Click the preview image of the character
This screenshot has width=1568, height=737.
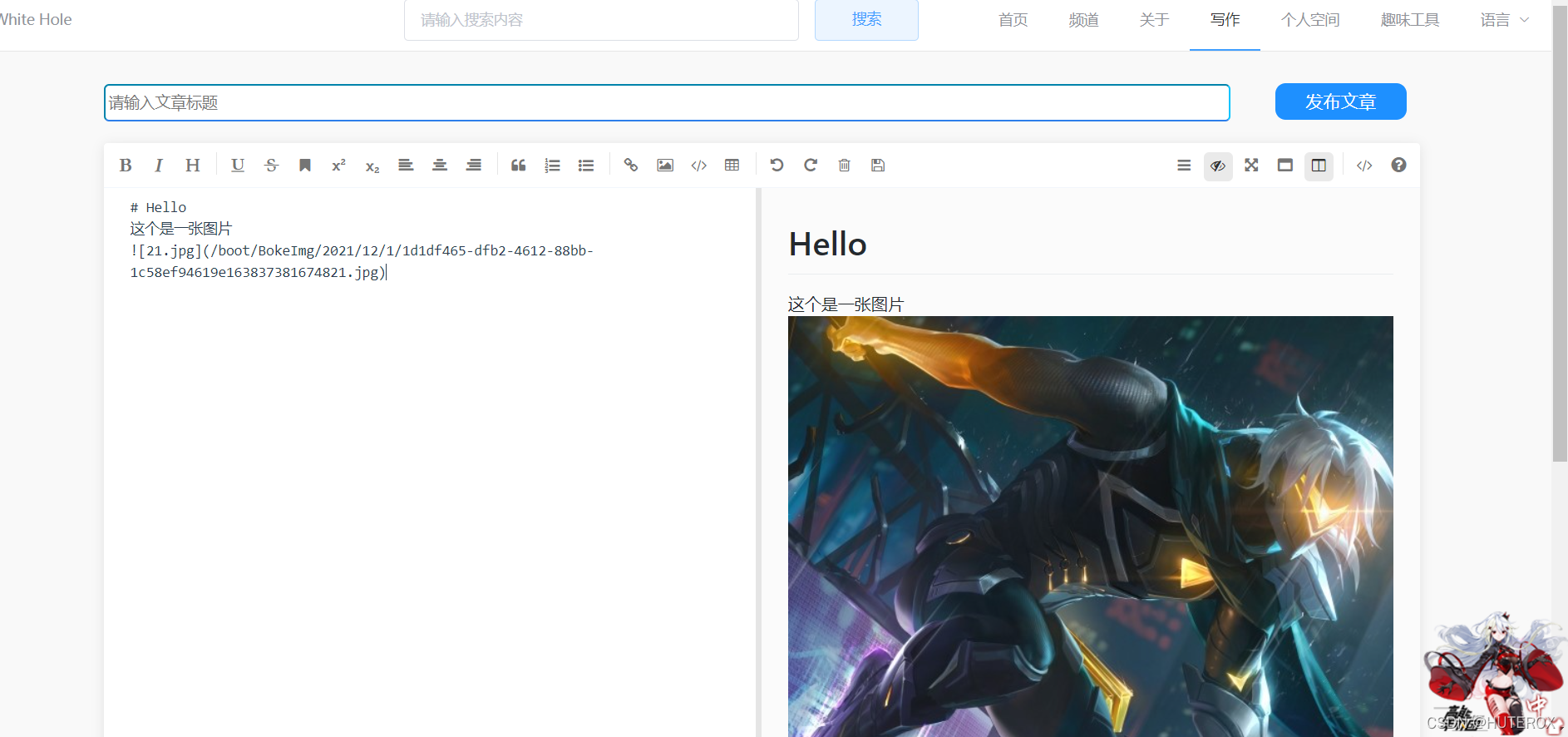1090,526
